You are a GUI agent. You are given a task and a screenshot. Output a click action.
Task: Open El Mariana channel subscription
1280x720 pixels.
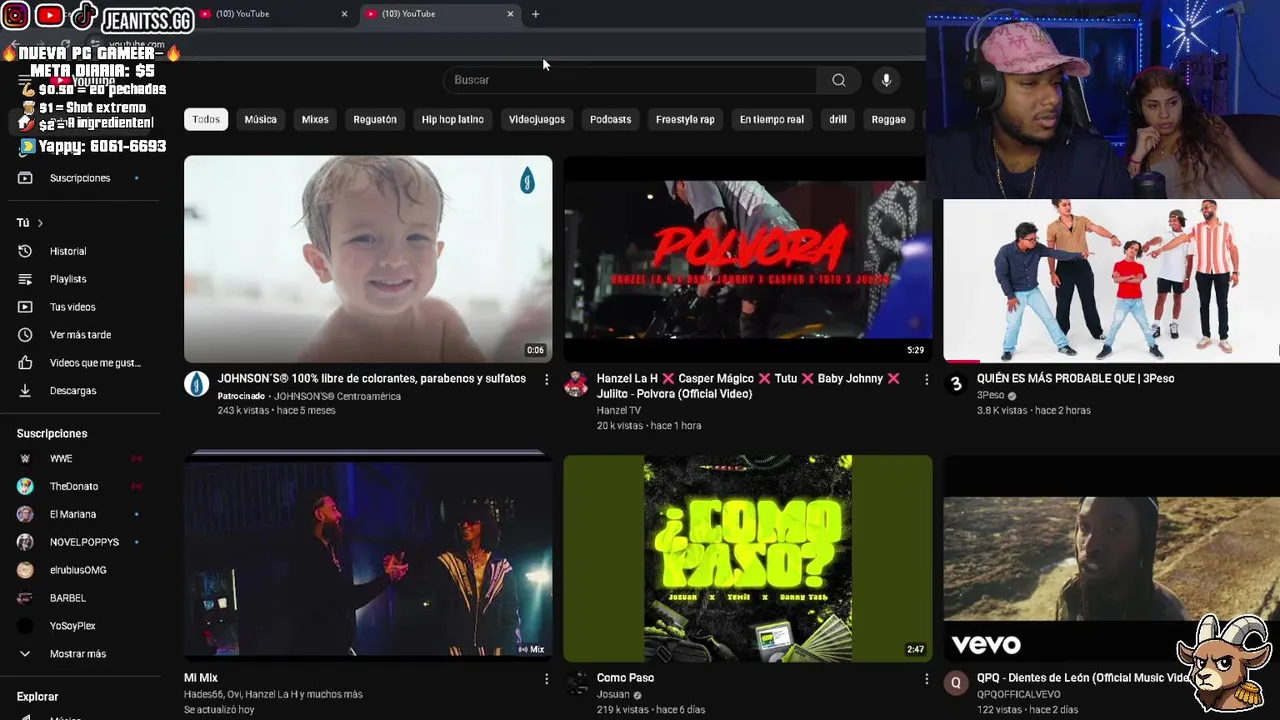[73, 514]
